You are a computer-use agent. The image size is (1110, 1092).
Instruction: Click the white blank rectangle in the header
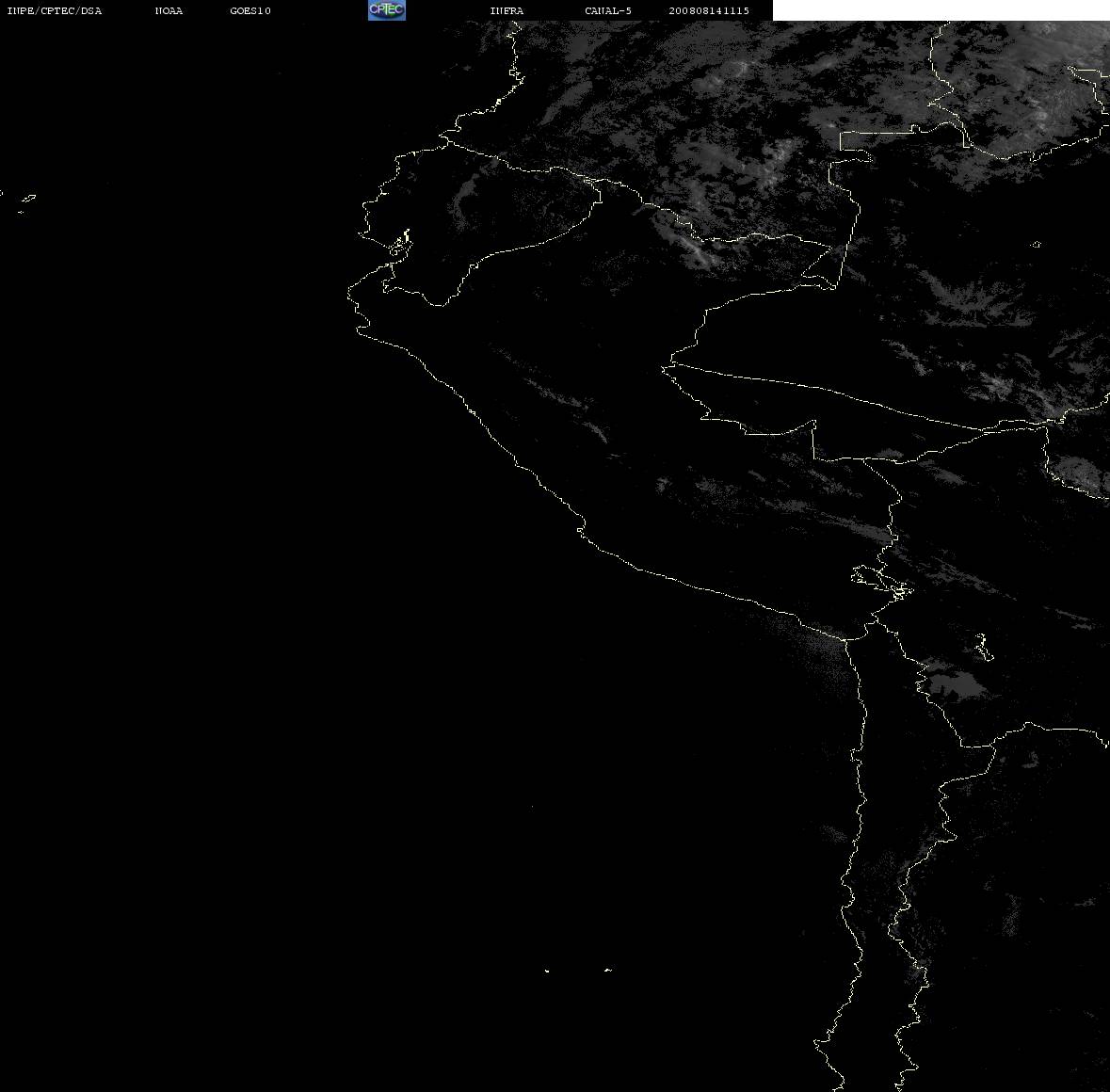pos(941,10)
